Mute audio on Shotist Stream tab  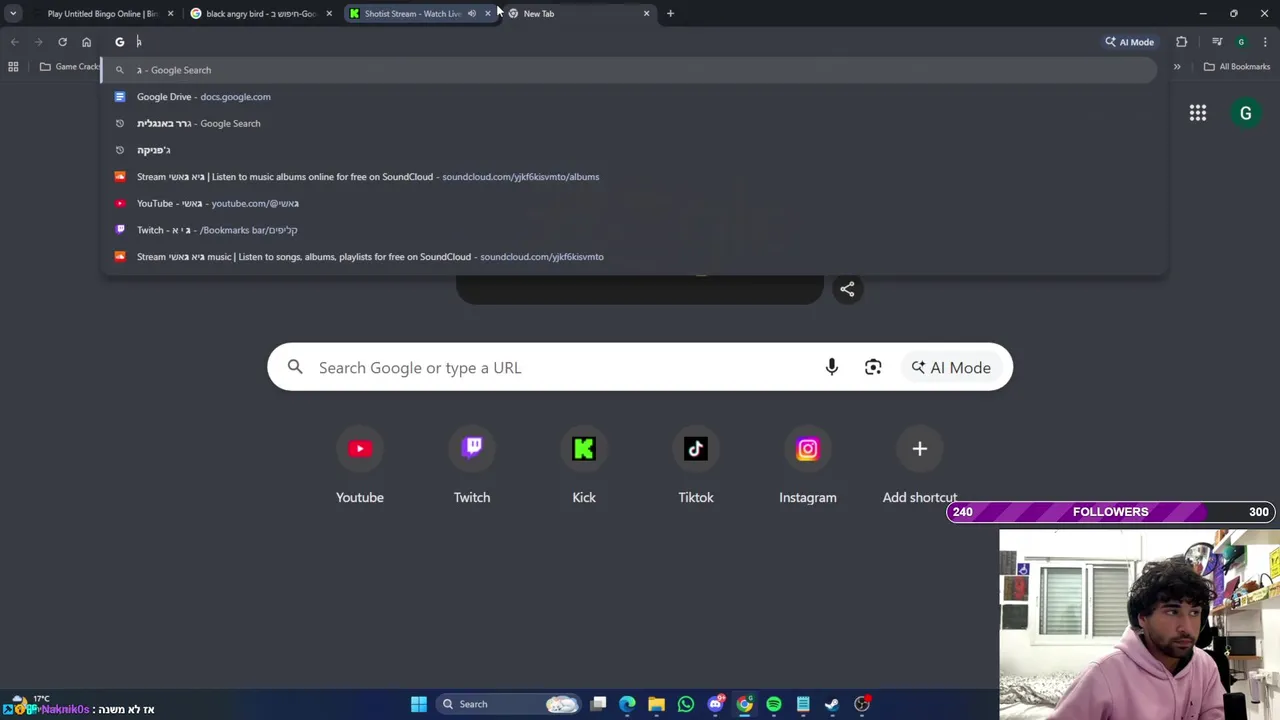(471, 14)
